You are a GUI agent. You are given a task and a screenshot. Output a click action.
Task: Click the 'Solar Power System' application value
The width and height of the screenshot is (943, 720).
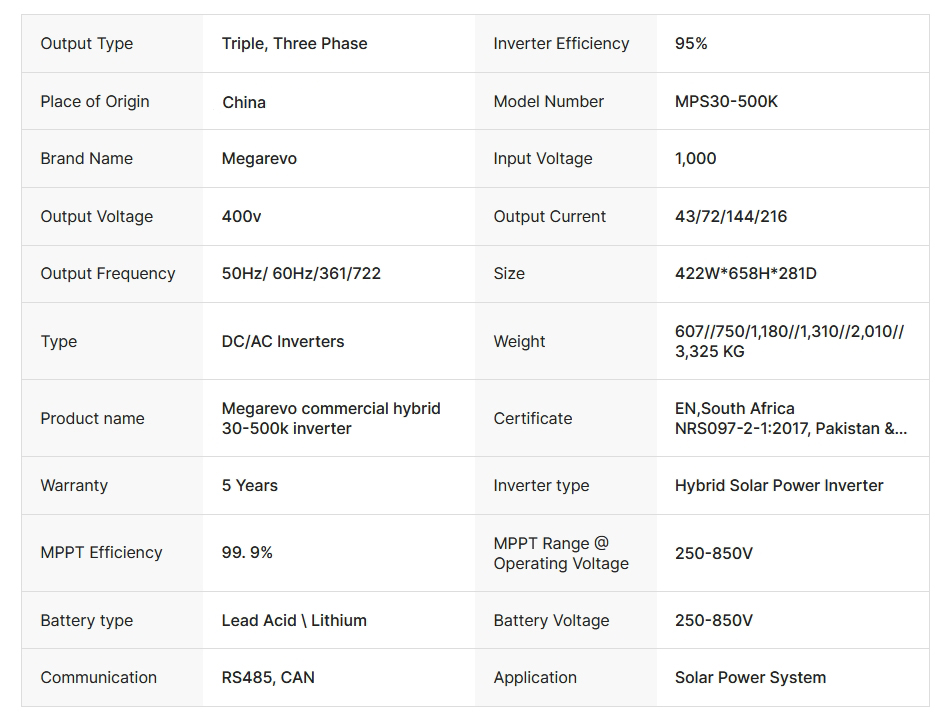click(x=750, y=678)
